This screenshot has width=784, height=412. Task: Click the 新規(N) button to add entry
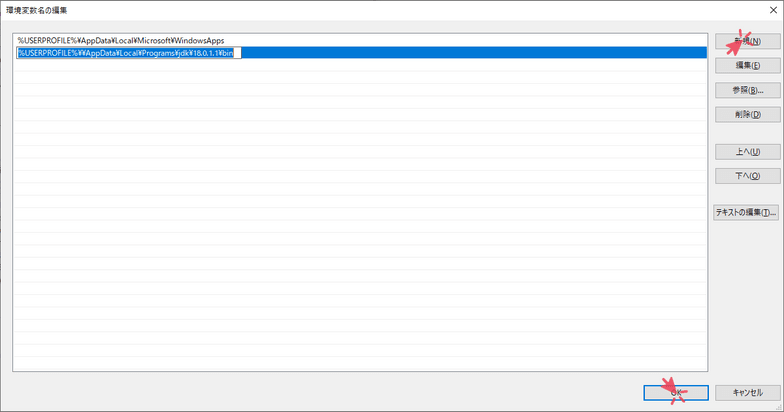click(x=747, y=41)
